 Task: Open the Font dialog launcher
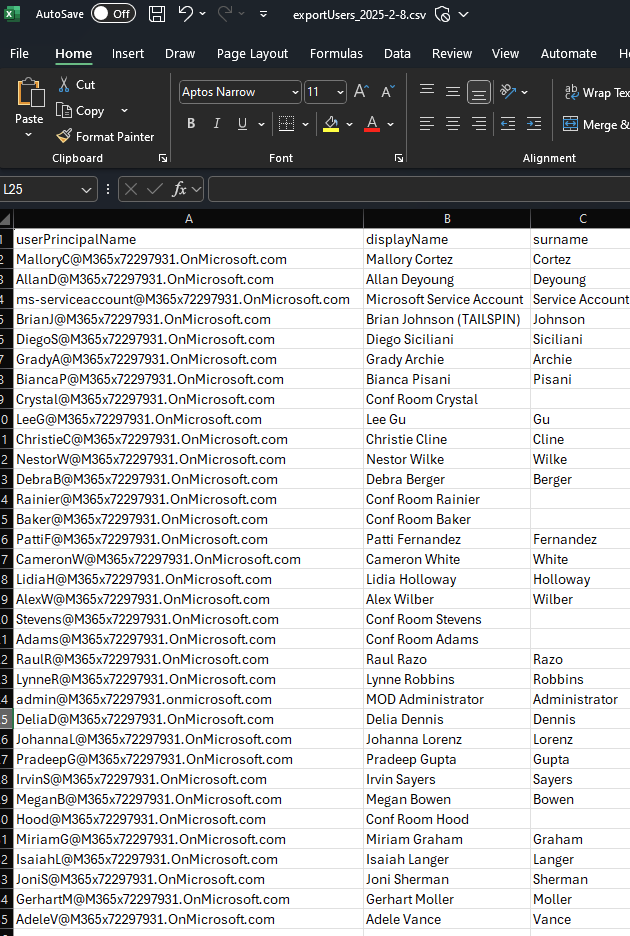tap(399, 158)
